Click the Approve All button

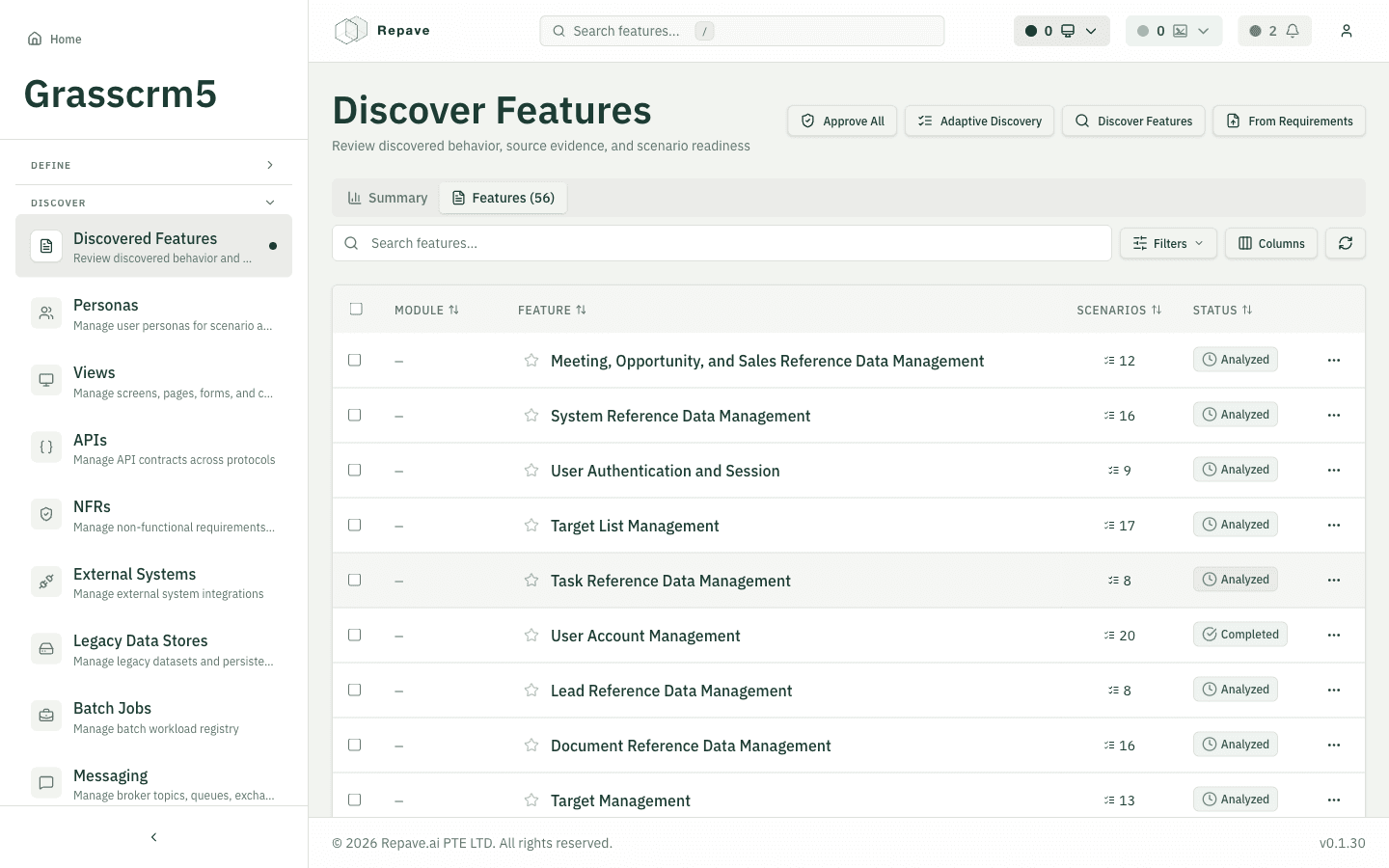843,121
